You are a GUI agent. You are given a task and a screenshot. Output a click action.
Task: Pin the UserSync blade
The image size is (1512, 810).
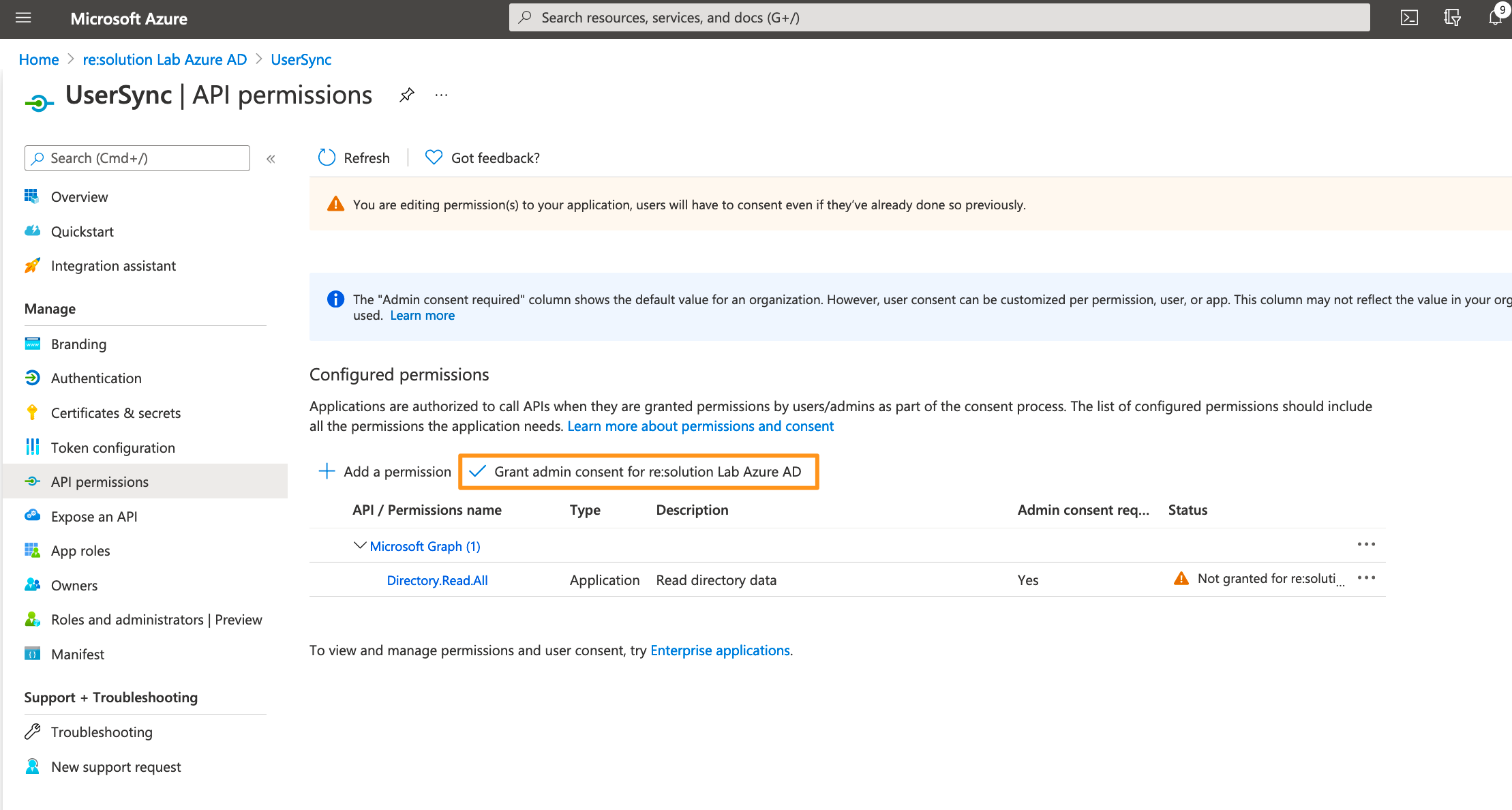coord(407,95)
